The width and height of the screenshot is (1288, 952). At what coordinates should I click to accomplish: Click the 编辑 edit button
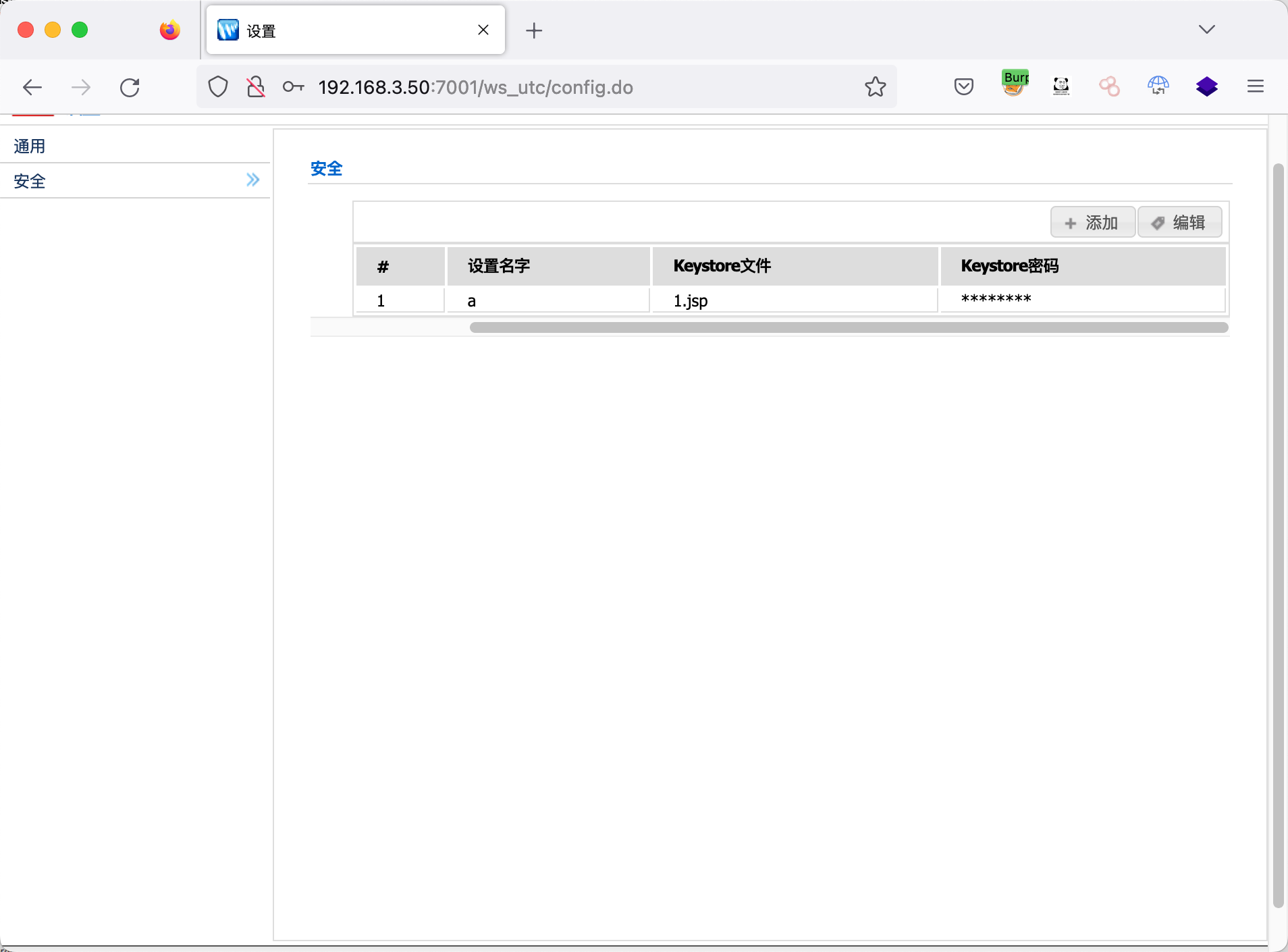coord(1179,223)
